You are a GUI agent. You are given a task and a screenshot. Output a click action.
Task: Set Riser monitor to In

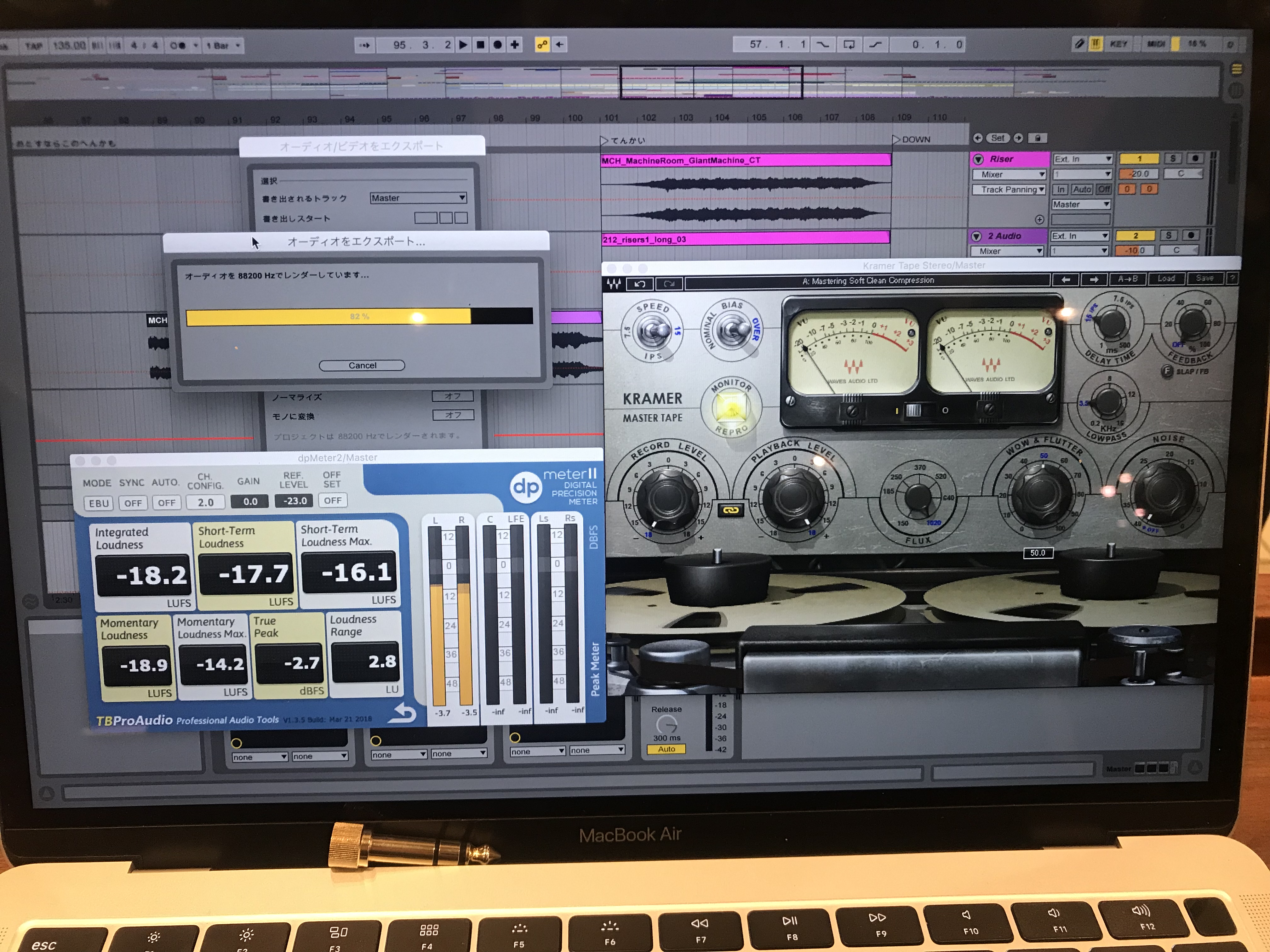click(1061, 190)
